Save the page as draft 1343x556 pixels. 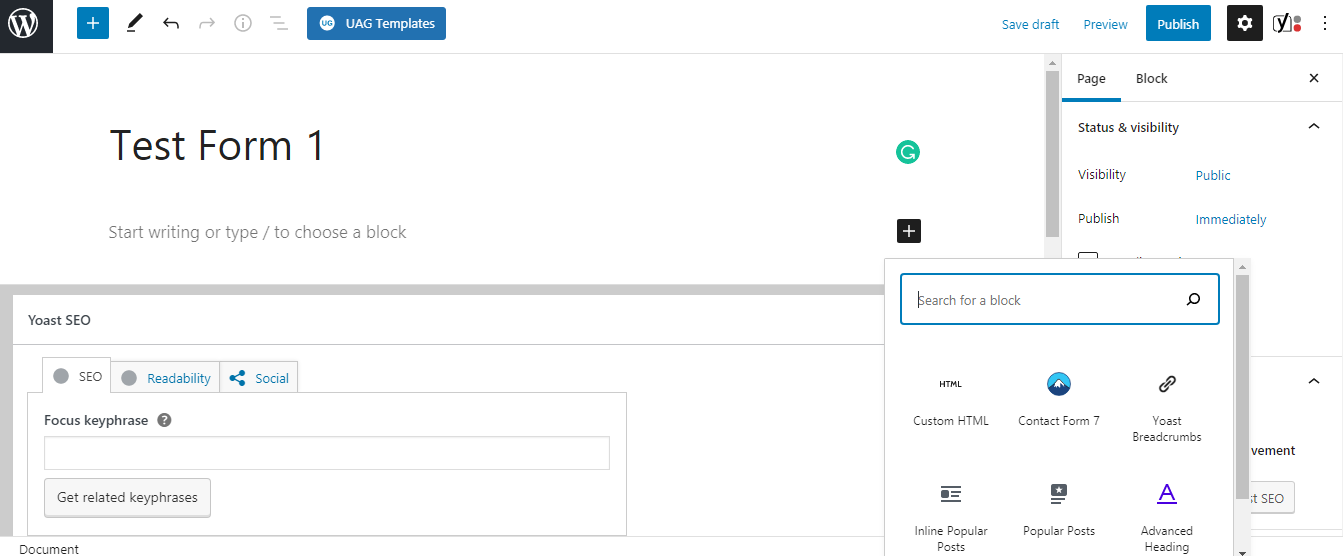1030,24
